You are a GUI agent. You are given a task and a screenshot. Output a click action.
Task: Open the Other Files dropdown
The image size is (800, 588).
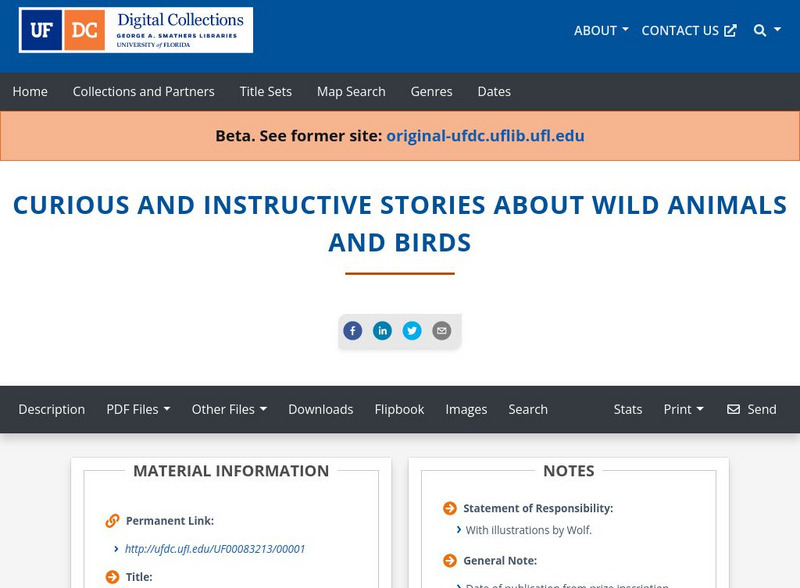(x=229, y=409)
